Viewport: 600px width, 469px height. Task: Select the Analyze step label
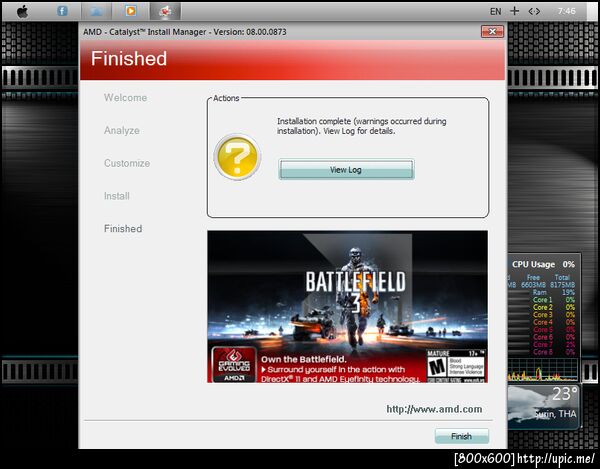point(122,130)
